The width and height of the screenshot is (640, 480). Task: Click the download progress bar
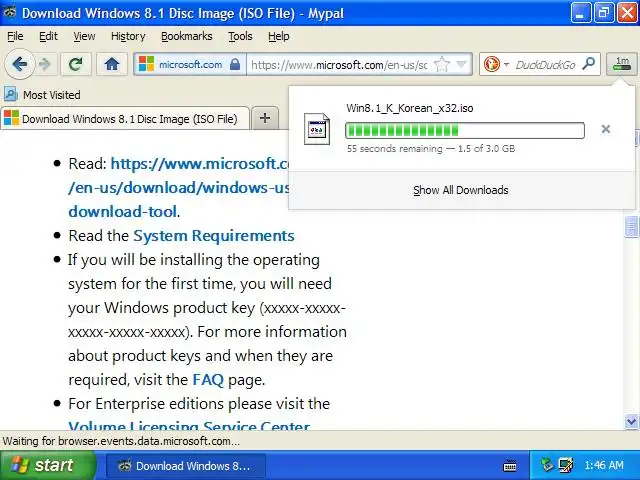click(465, 130)
